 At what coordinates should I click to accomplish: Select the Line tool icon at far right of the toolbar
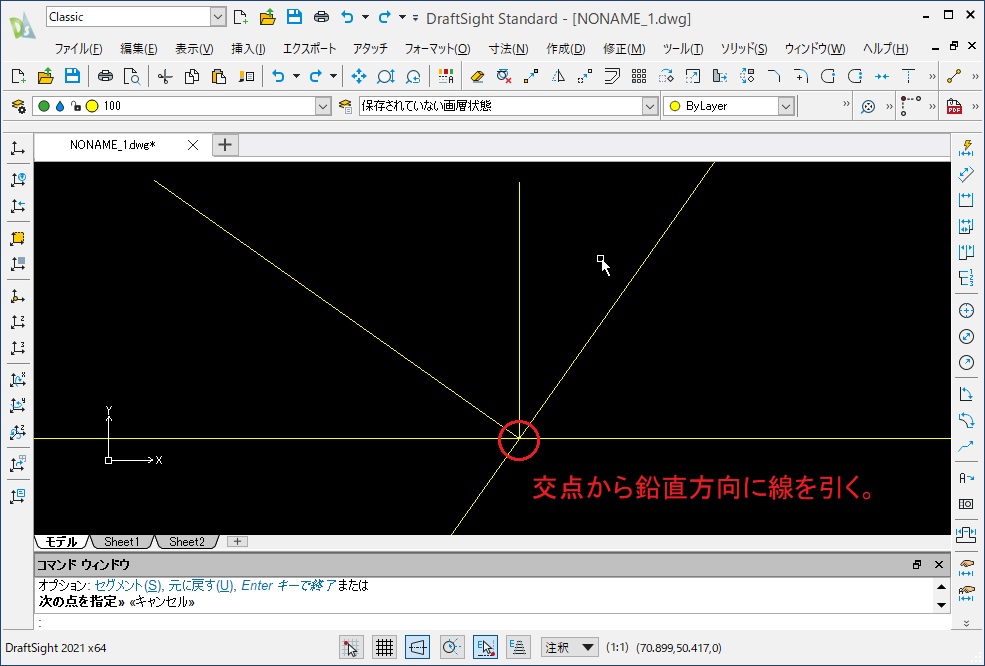[954, 77]
